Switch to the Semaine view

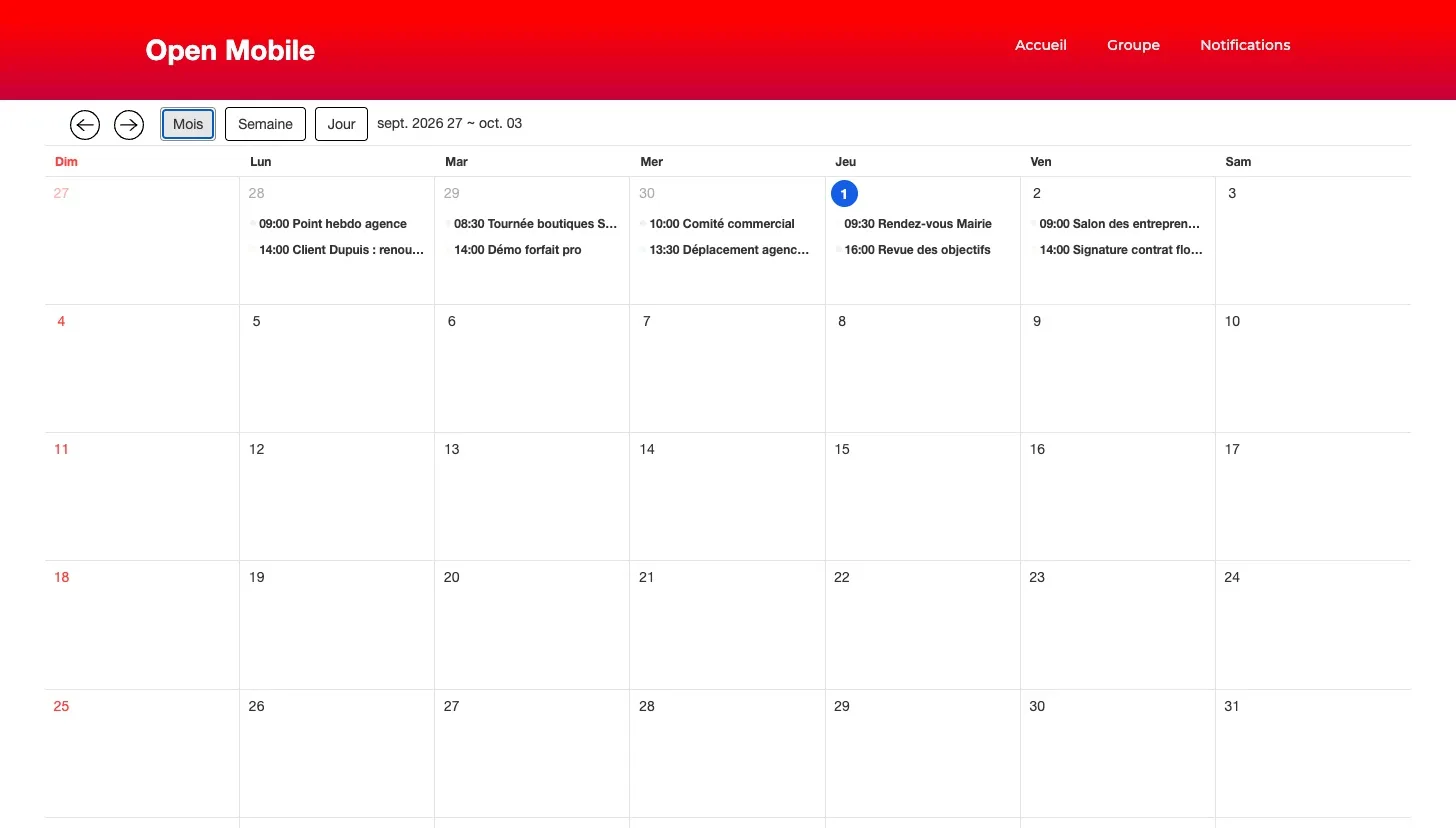[265, 124]
